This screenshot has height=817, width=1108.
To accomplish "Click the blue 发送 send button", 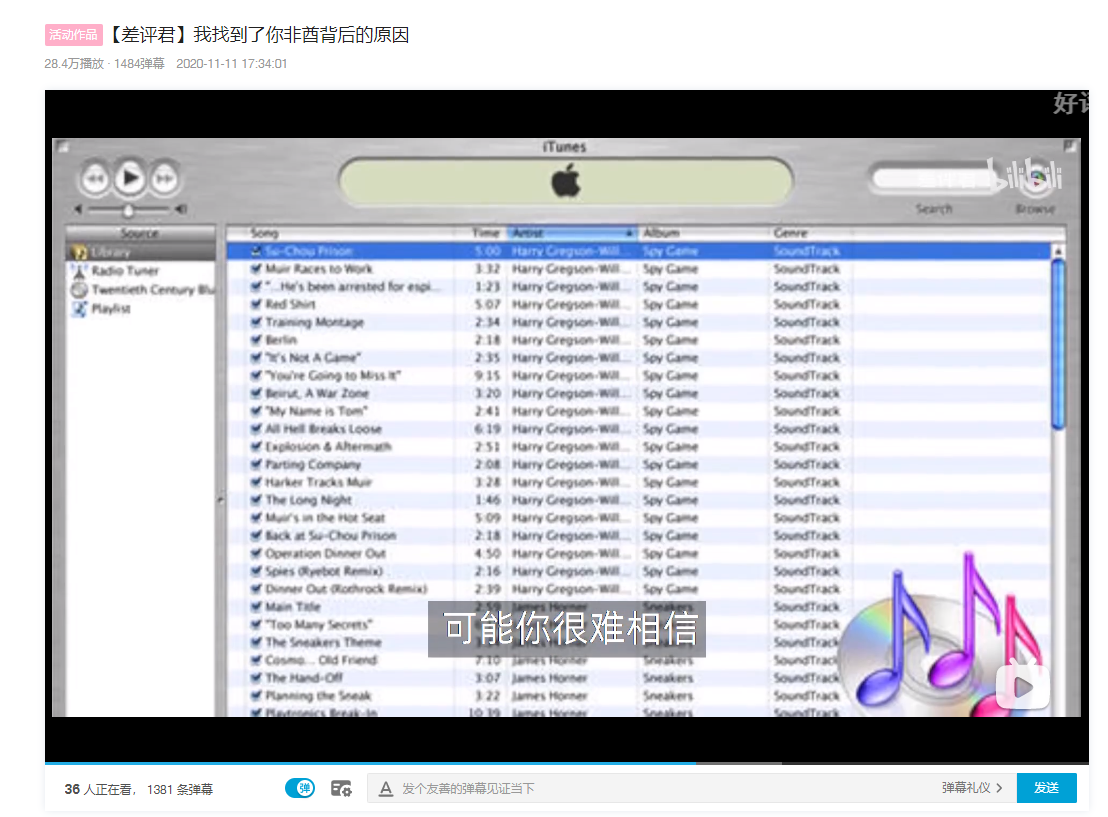I will coord(1047,787).
